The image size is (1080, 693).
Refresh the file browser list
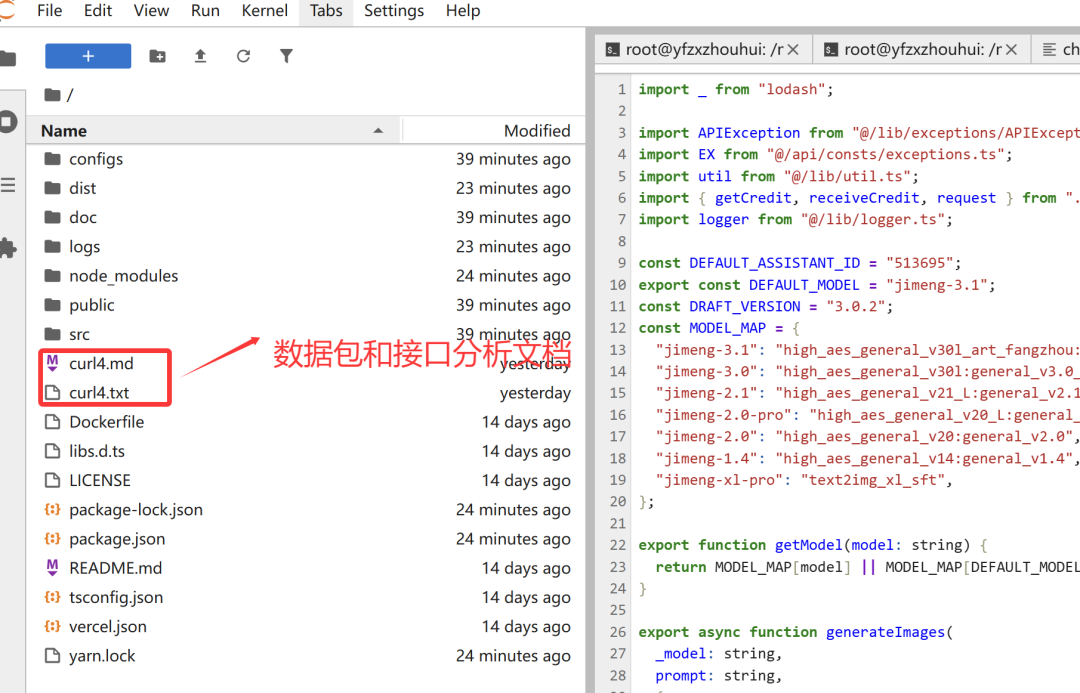[x=243, y=56]
